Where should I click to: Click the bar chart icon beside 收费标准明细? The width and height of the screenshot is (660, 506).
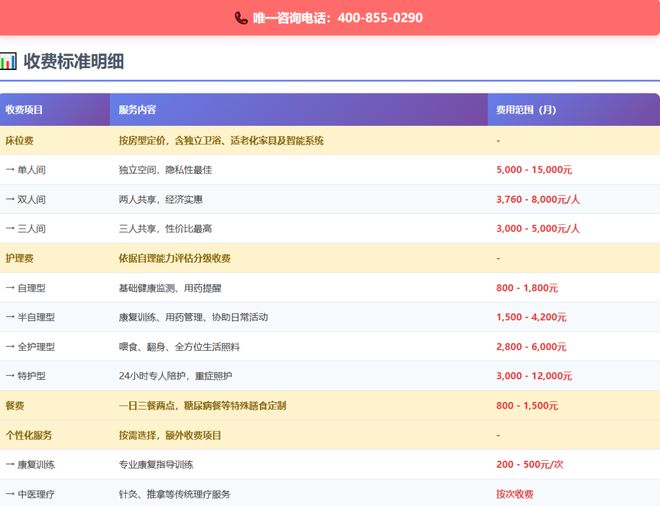[x=8, y=61]
